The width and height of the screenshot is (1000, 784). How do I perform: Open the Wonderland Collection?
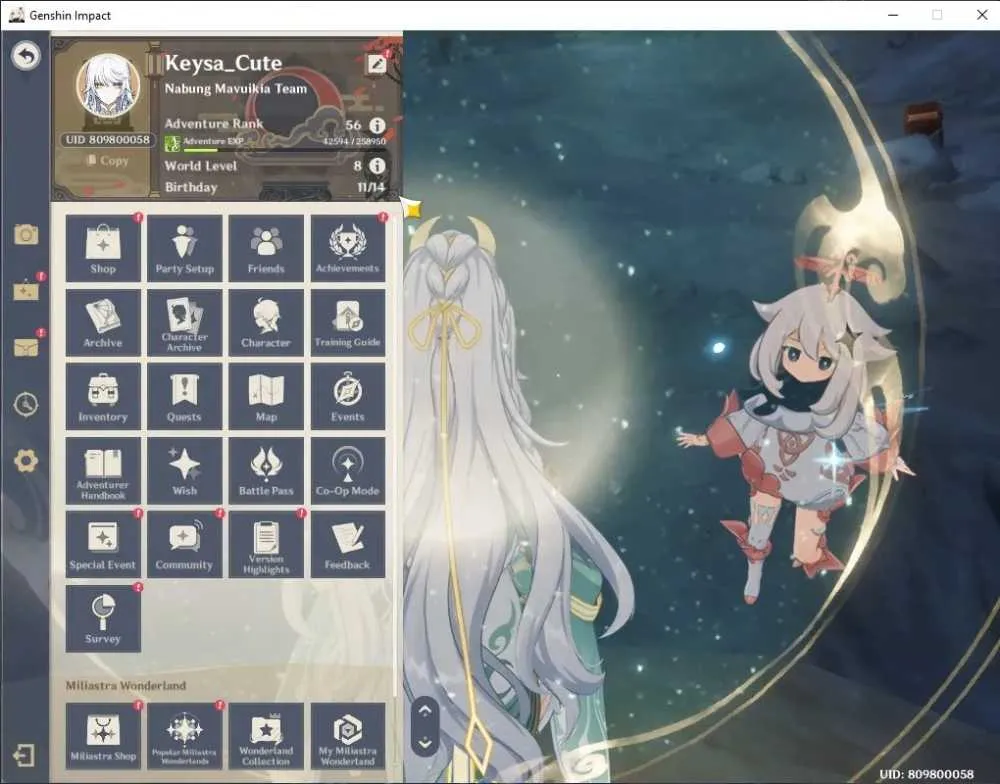tap(267, 736)
